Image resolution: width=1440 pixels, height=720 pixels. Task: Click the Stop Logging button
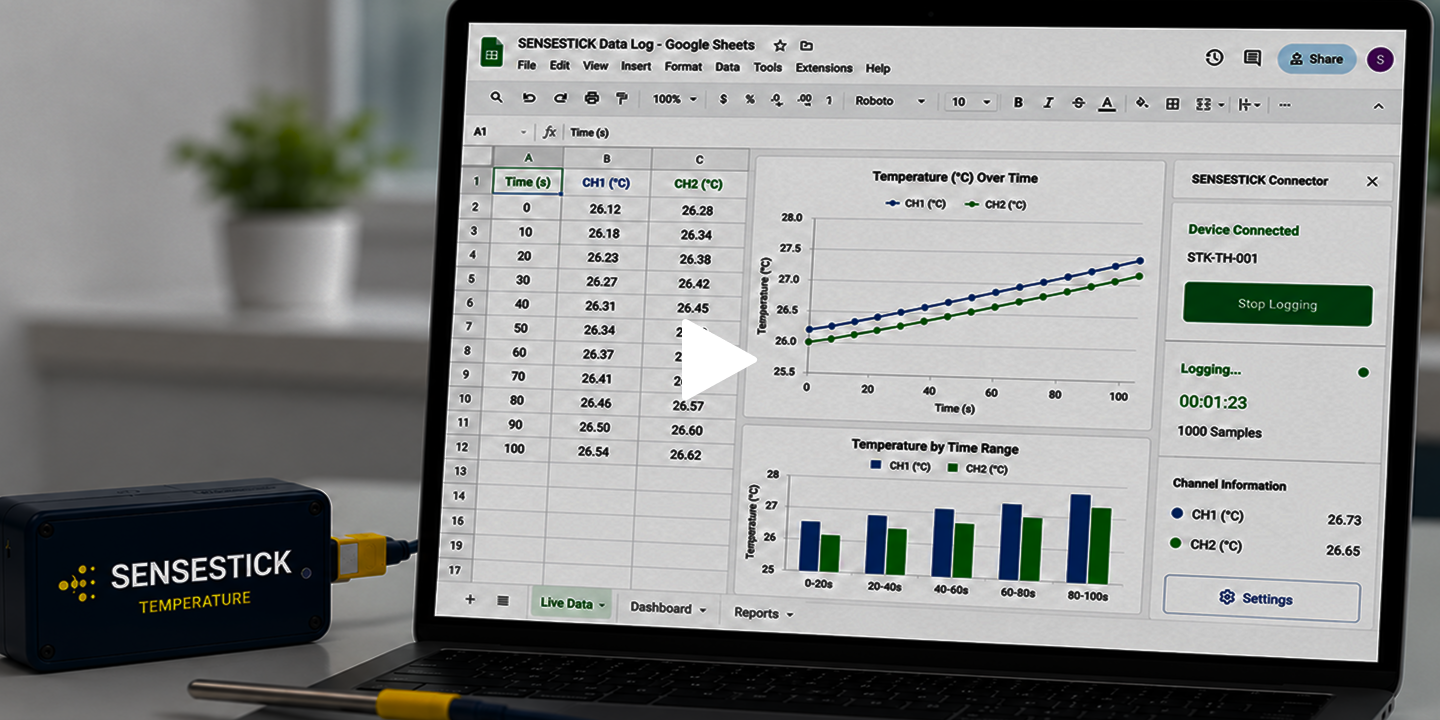(1278, 304)
